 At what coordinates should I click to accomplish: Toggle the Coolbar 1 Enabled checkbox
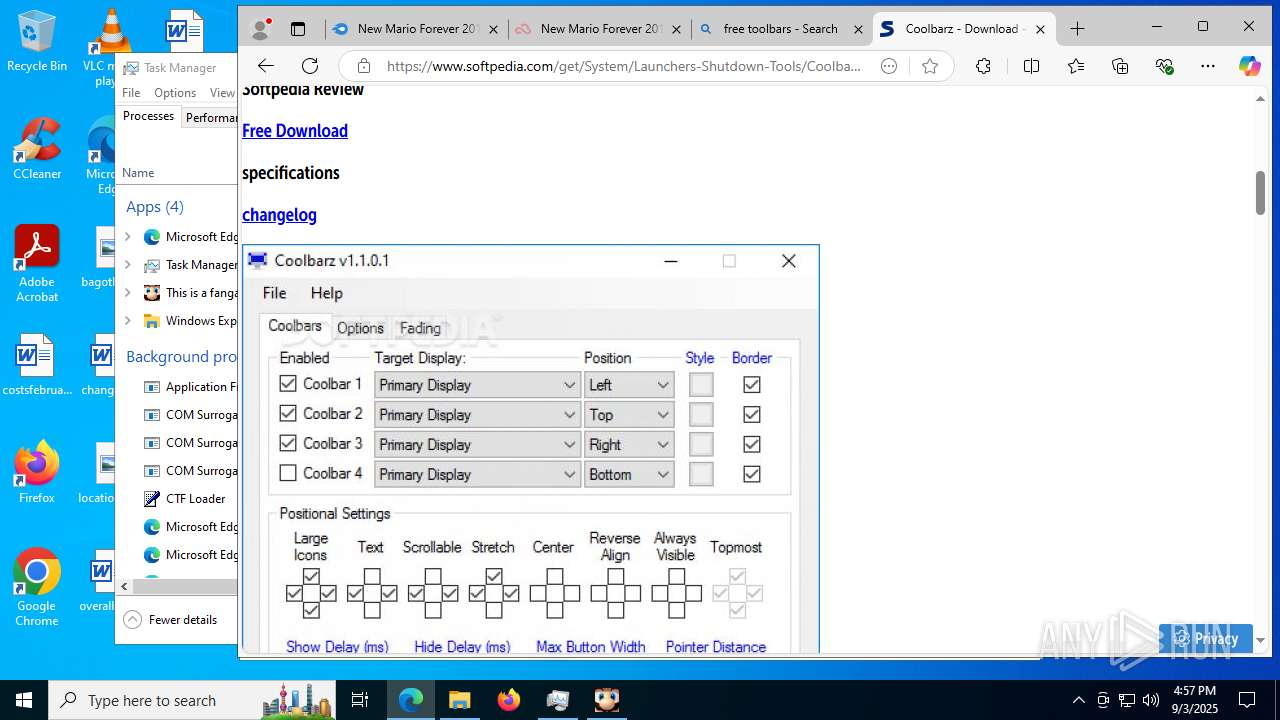tap(288, 384)
